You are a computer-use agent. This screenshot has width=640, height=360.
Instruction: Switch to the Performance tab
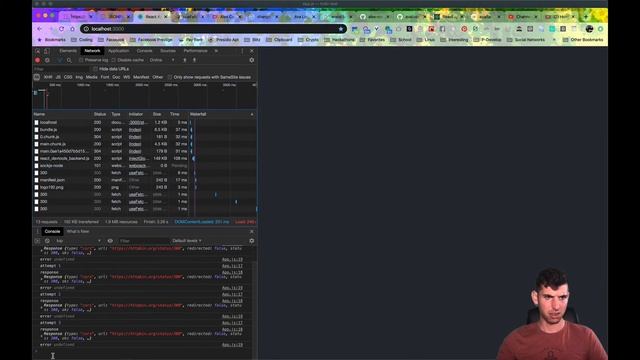[x=196, y=51]
